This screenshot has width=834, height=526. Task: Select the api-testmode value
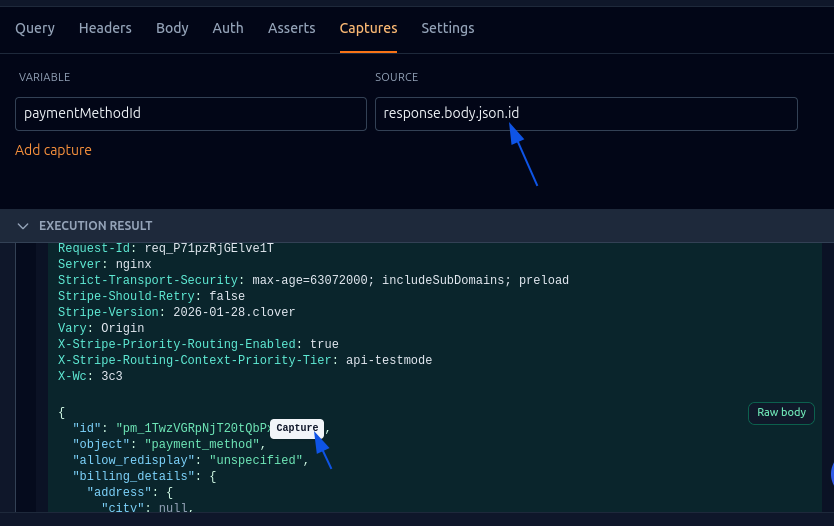[x=389, y=360]
